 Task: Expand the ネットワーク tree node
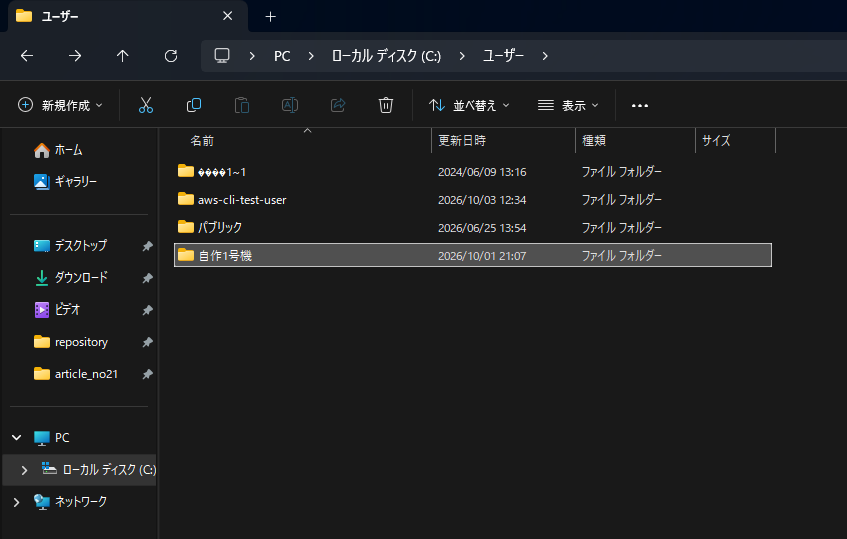16,502
